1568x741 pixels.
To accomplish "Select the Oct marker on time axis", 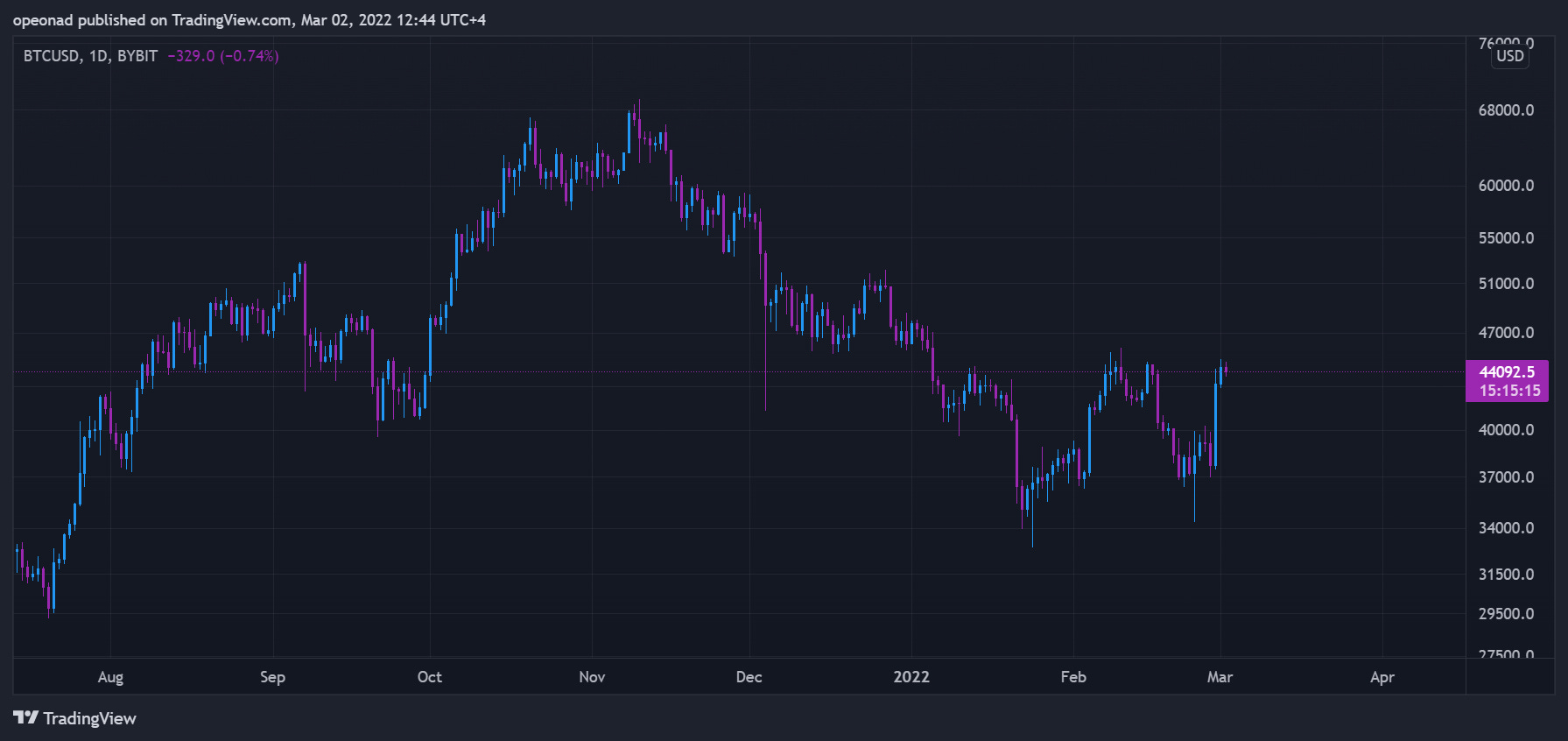I will [430, 677].
